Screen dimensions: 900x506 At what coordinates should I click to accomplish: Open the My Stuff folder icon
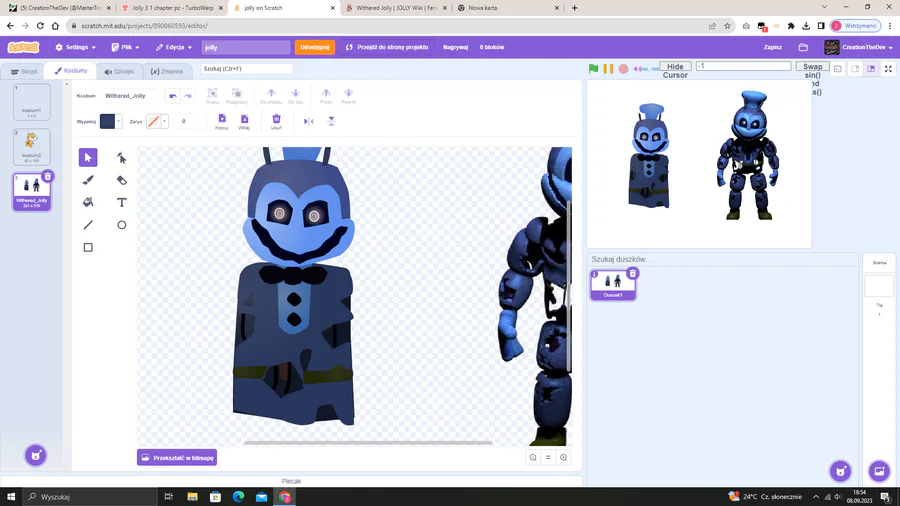803,47
